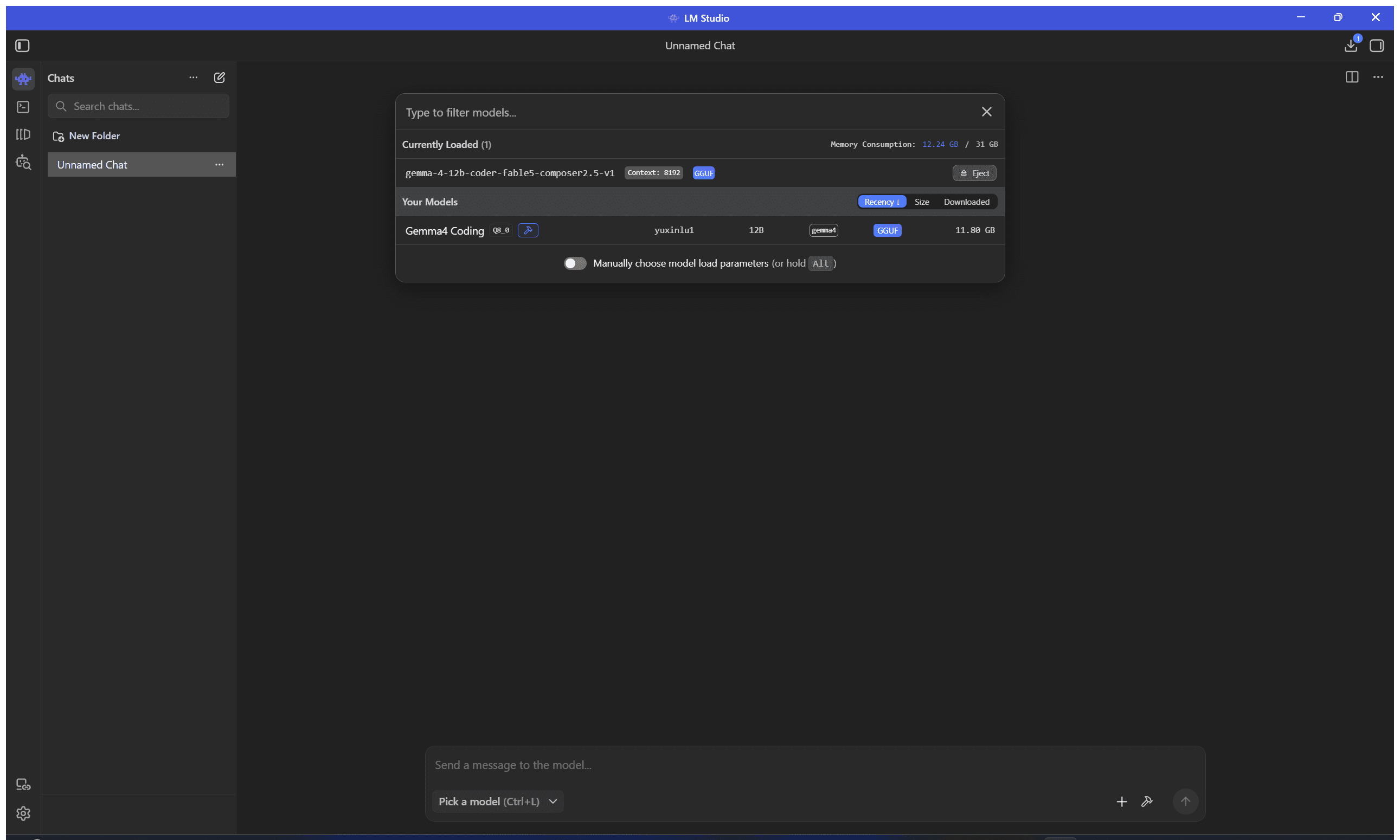This screenshot has width=1400, height=840.
Task: Create a New Folder in chats
Action: point(86,136)
